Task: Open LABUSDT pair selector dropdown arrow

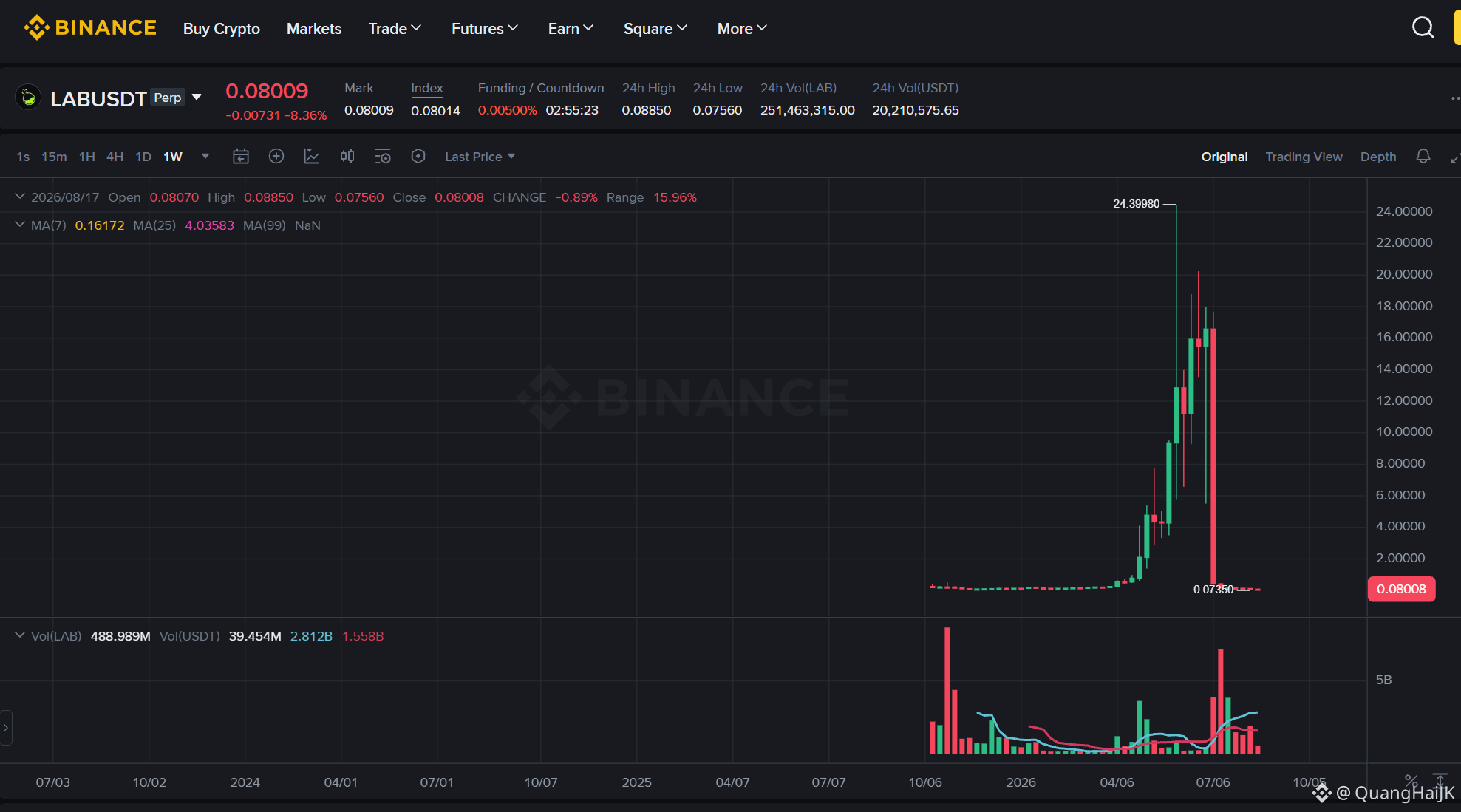Action: click(197, 97)
